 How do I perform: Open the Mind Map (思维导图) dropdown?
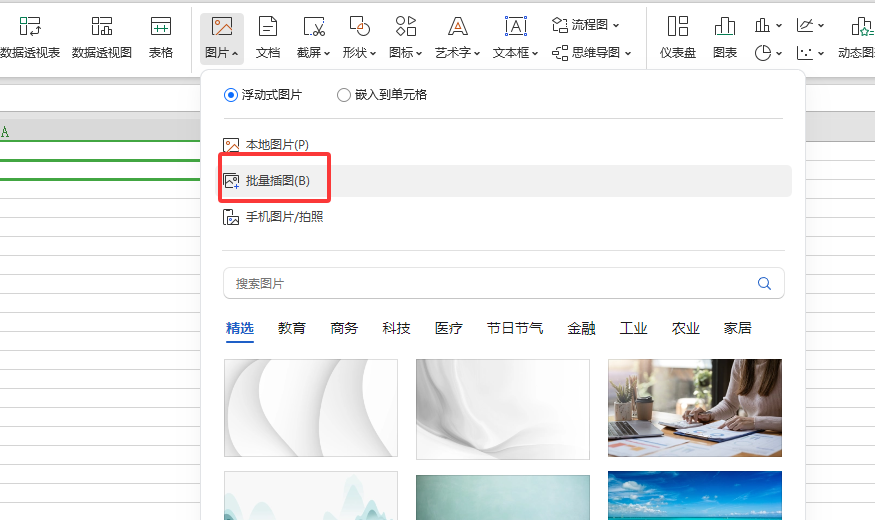pos(592,52)
